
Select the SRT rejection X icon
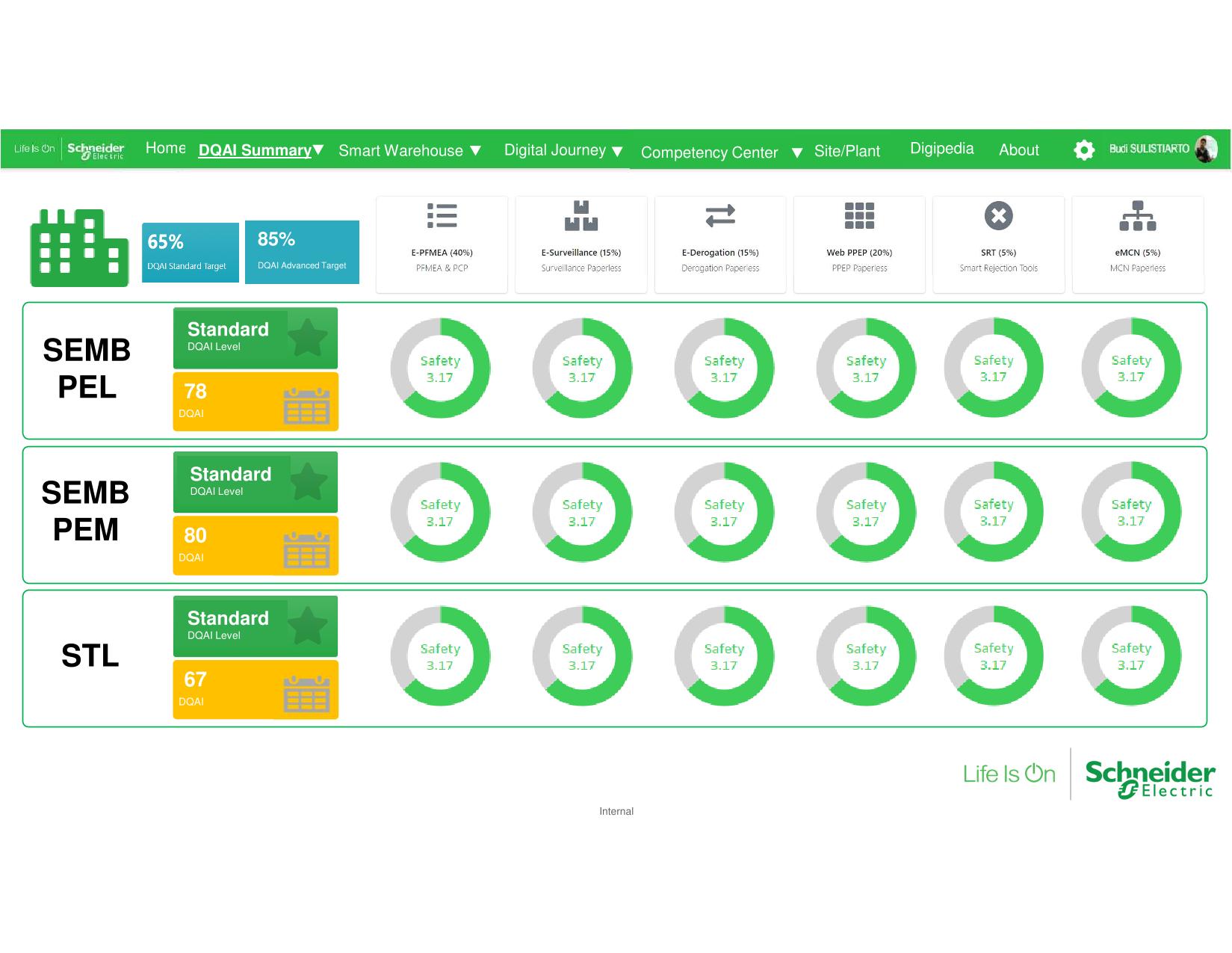point(998,215)
